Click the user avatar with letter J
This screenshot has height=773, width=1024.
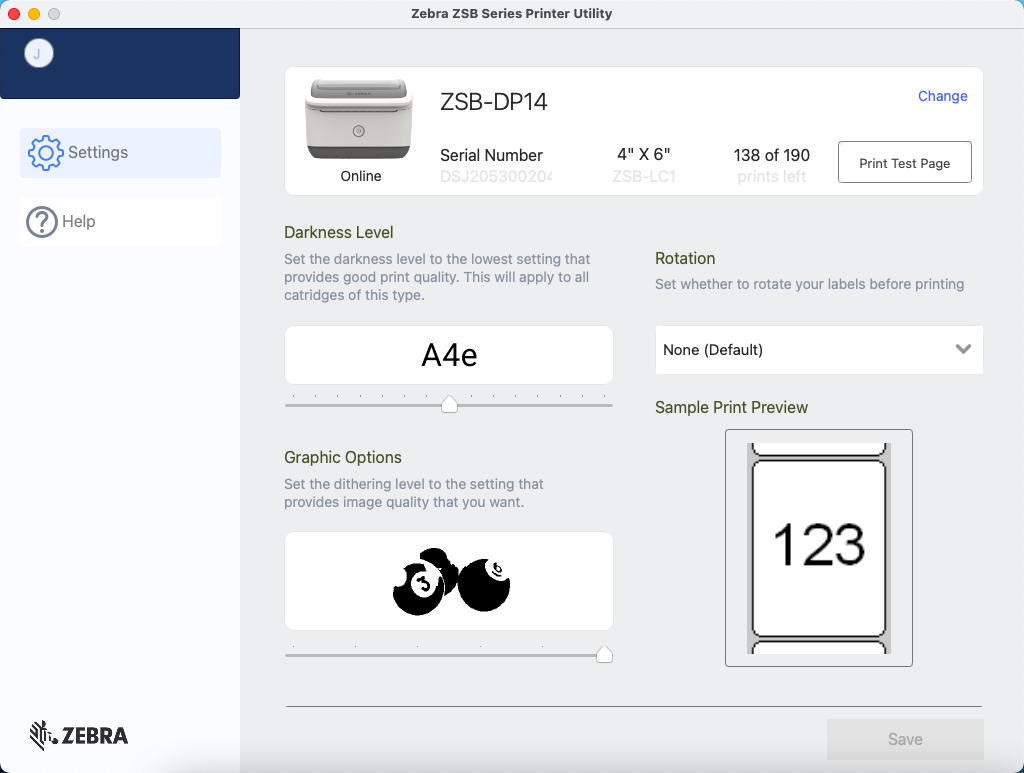38,53
